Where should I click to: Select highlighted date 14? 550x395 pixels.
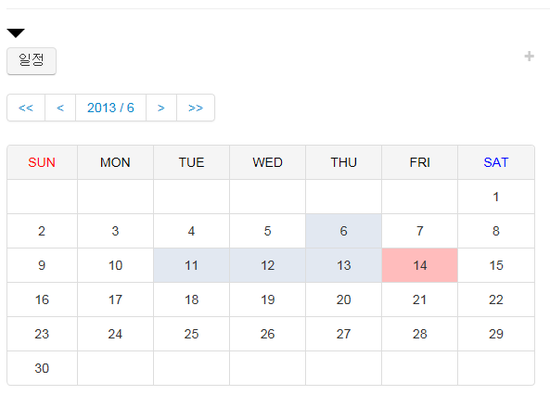pyautogui.click(x=420, y=265)
